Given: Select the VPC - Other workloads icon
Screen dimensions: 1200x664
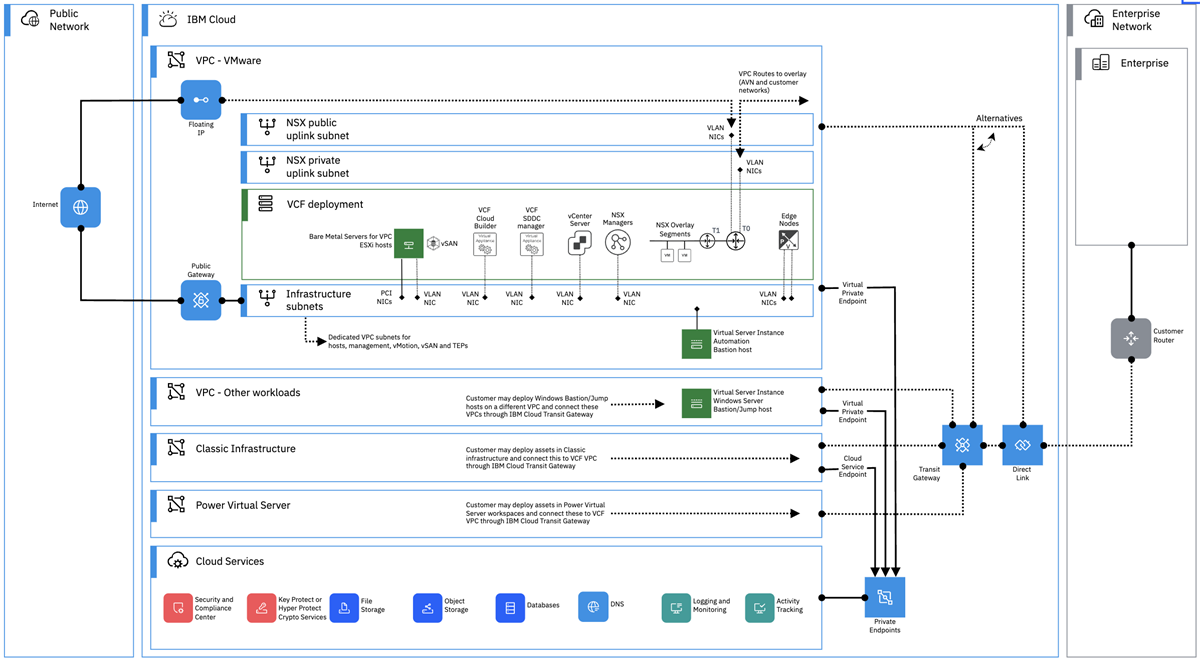Looking at the screenshot, I should [177, 392].
